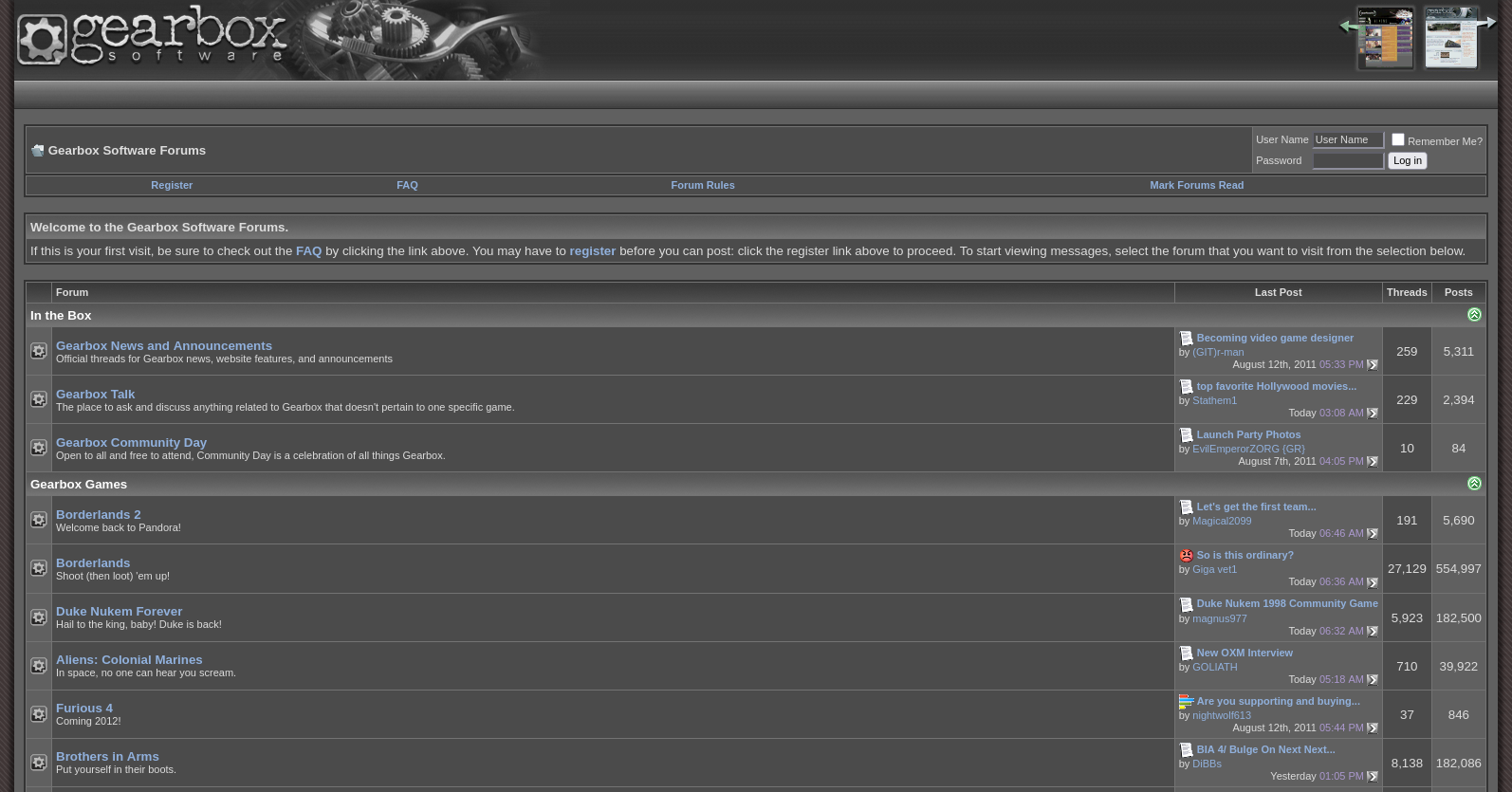Viewport: 1512px width, 792px height.
Task: Open Aliens: Colonial Marines forum
Action: pos(129,659)
